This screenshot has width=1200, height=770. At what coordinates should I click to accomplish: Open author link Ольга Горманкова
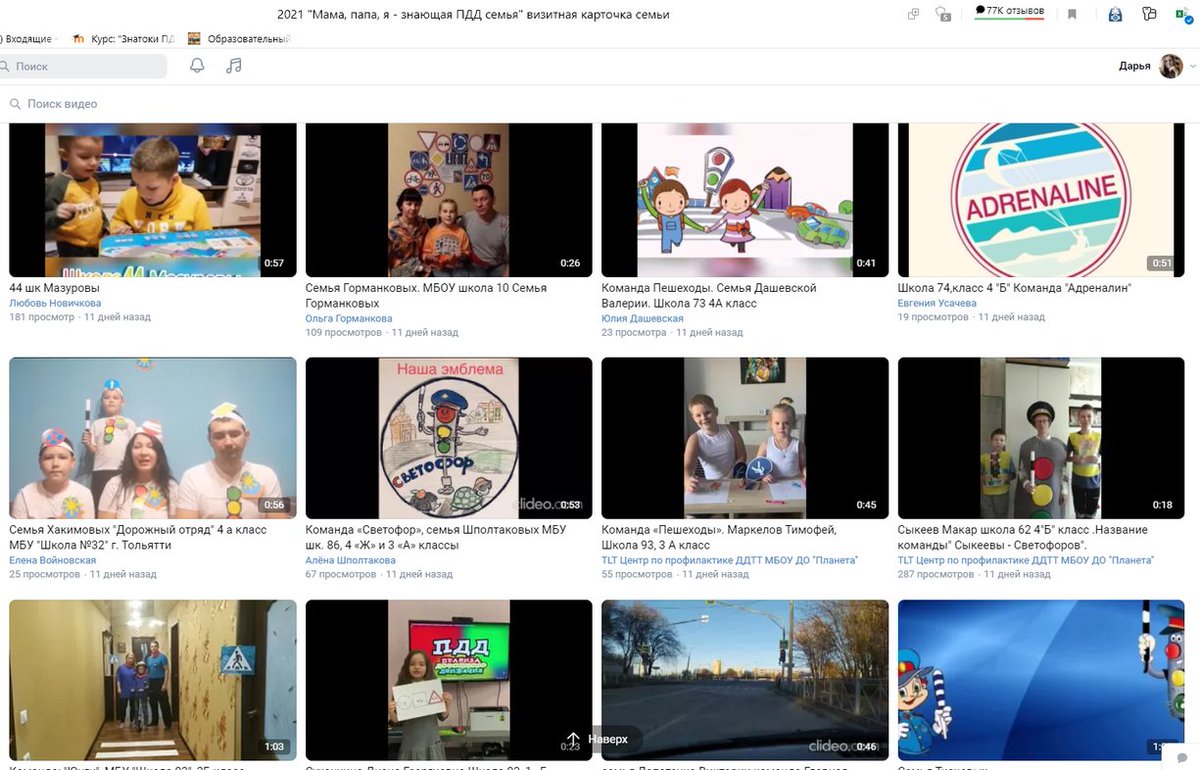click(x=349, y=318)
